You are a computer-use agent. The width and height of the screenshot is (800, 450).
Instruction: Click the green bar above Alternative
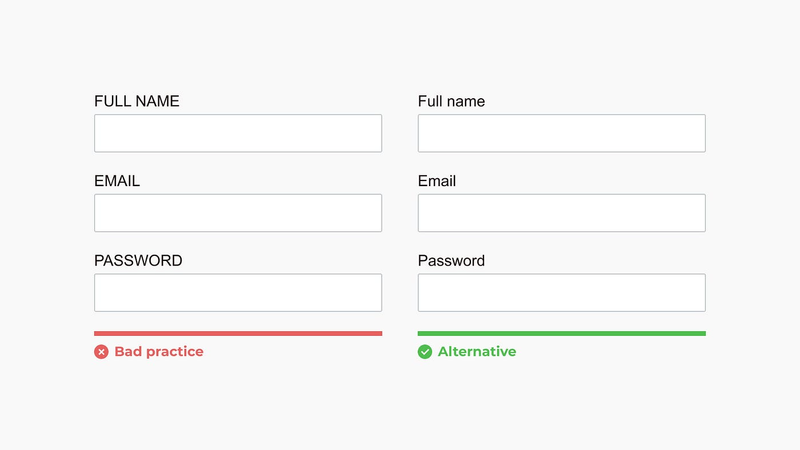[562, 334]
